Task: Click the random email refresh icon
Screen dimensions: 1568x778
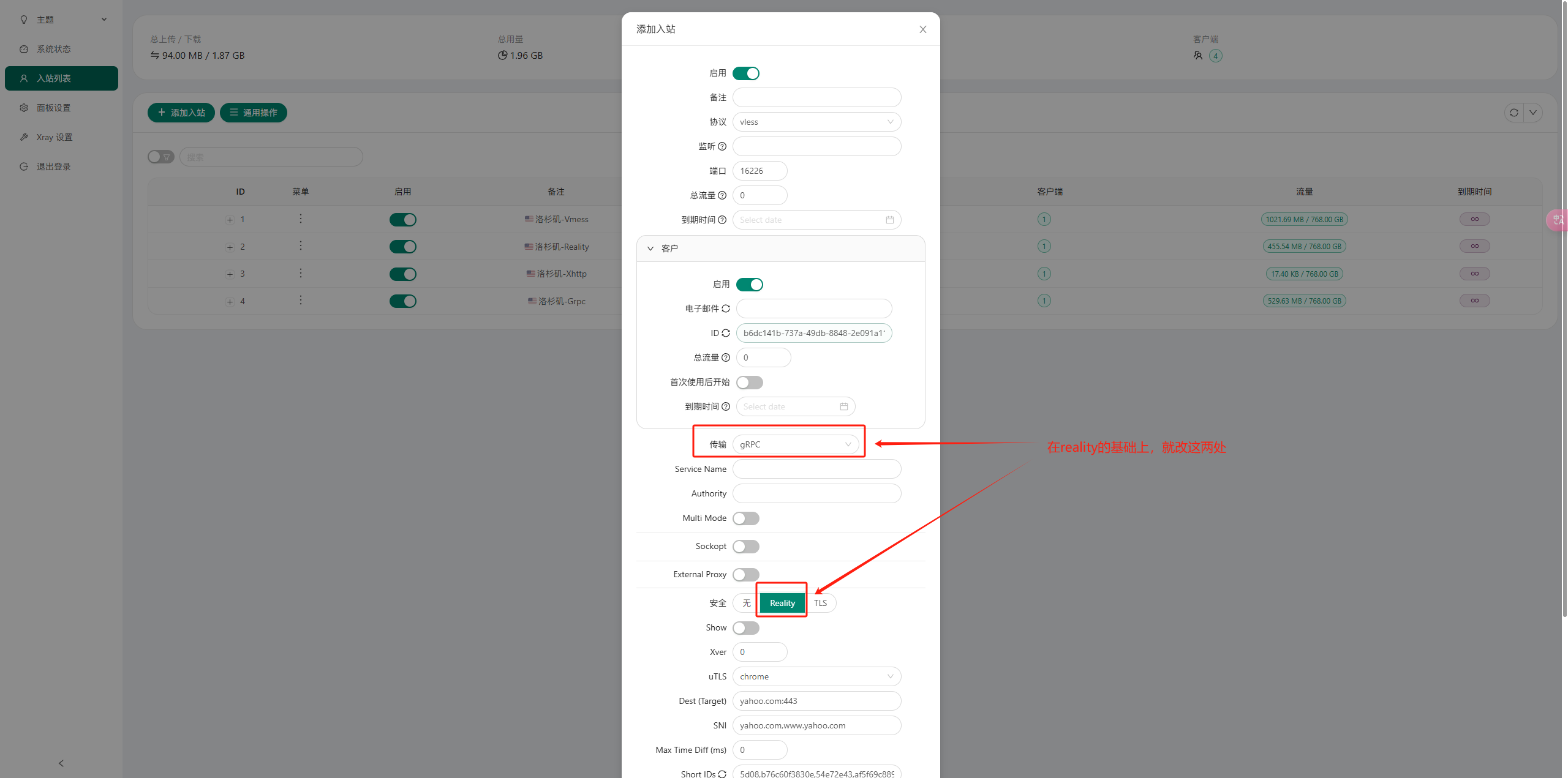Action: tap(726, 309)
